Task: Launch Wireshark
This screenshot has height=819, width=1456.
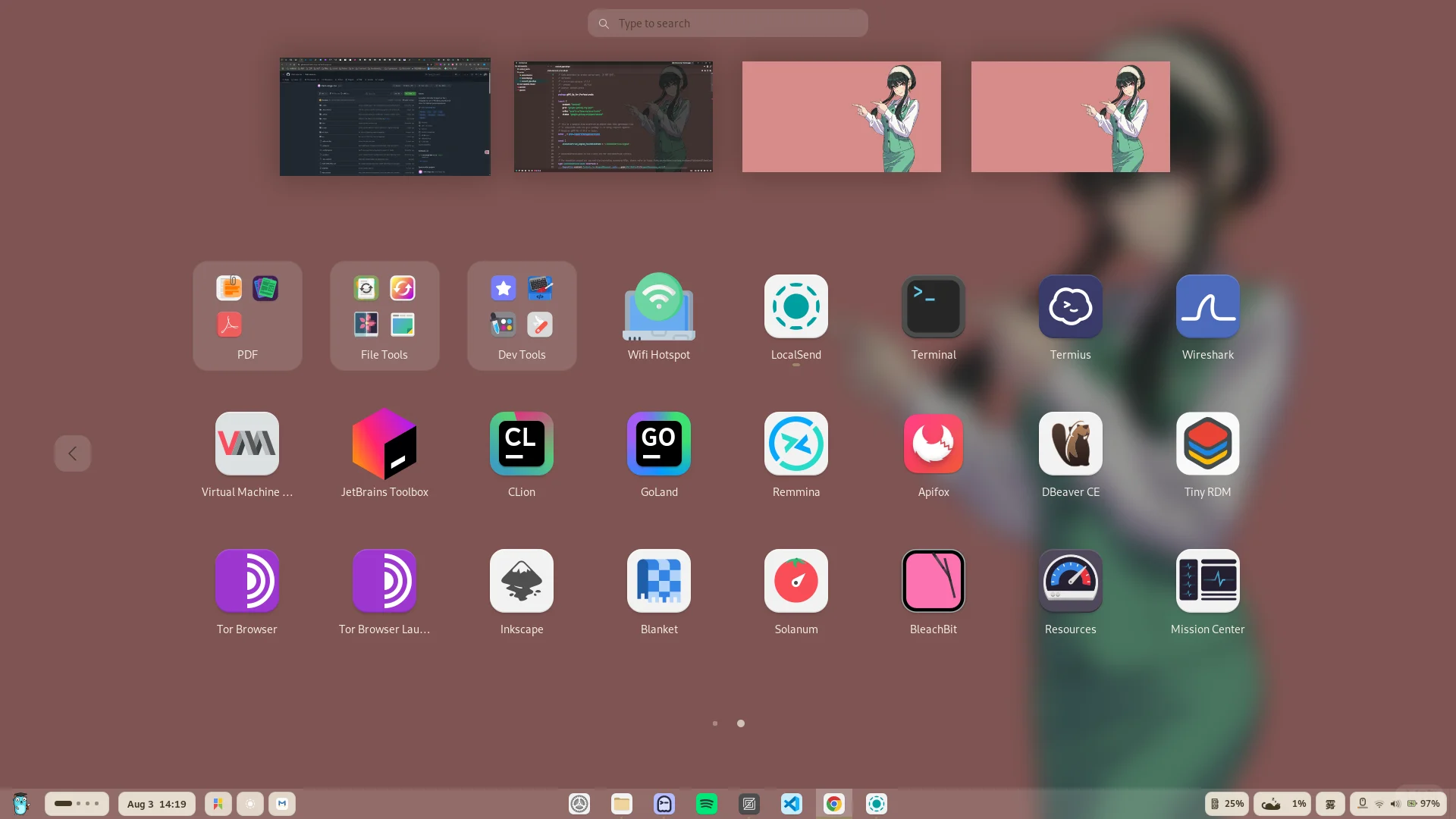Action: point(1207,306)
